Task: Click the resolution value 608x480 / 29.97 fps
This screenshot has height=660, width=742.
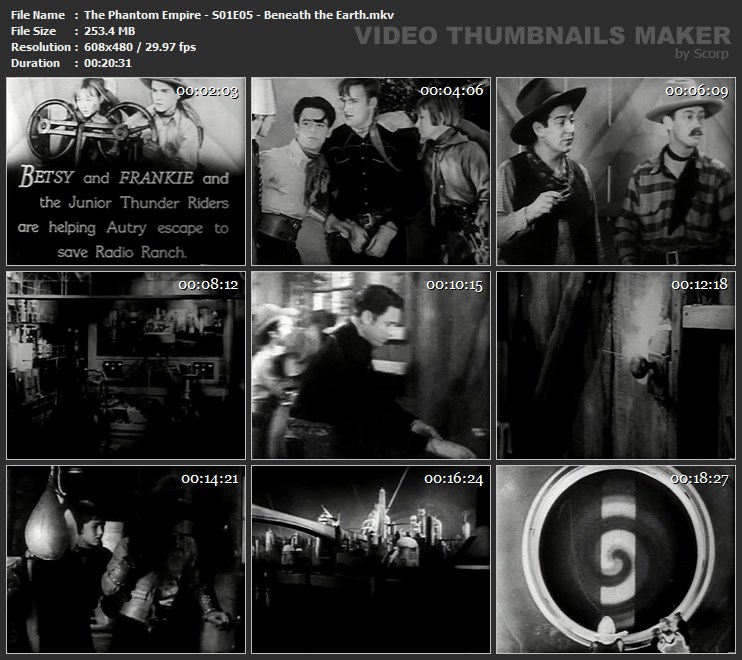Action: (140, 47)
